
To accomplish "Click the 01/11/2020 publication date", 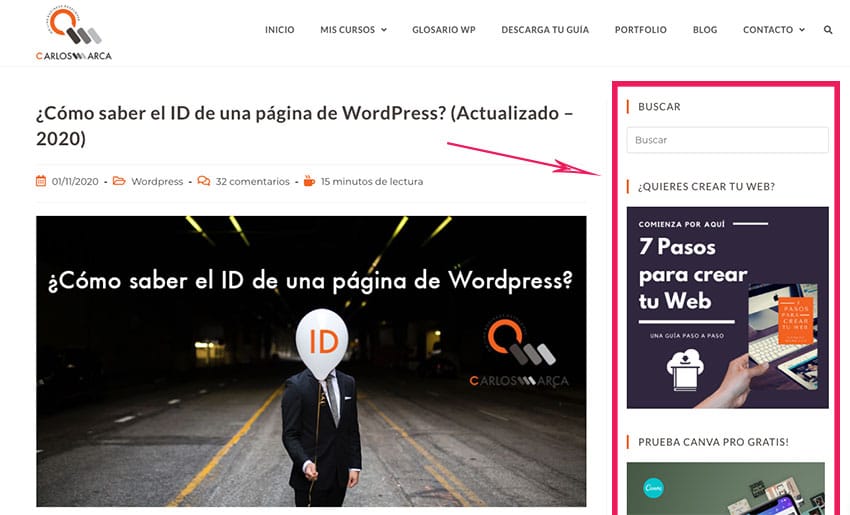I will [x=75, y=182].
